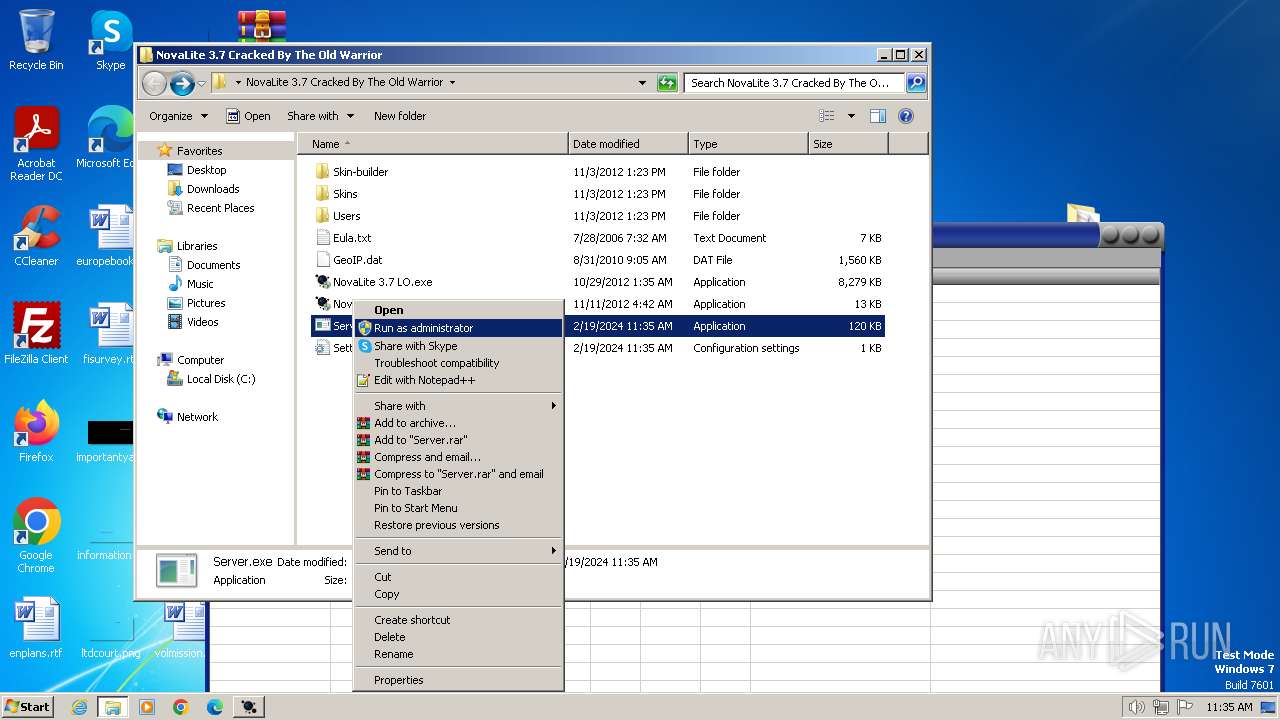1280x720 pixels.
Task: Choose Share with Skype
Action: pyautogui.click(x=458, y=346)
